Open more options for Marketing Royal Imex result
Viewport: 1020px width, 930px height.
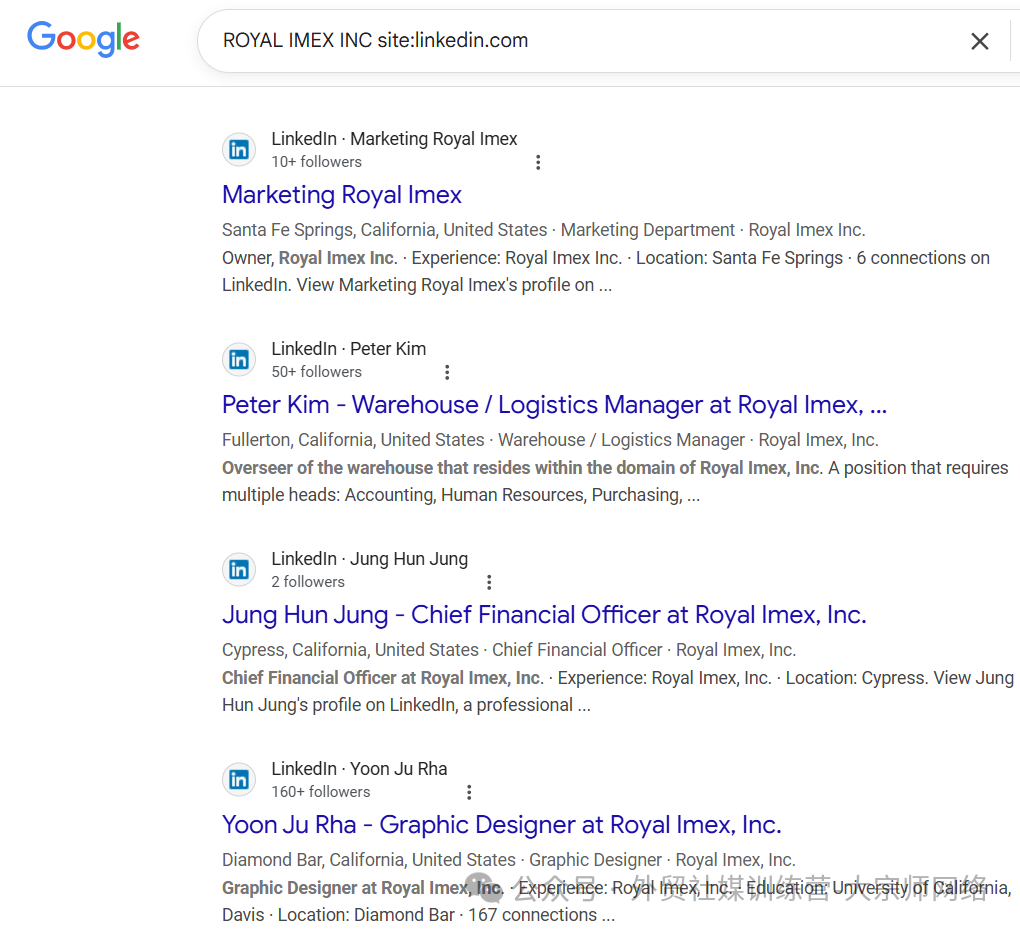538,162
